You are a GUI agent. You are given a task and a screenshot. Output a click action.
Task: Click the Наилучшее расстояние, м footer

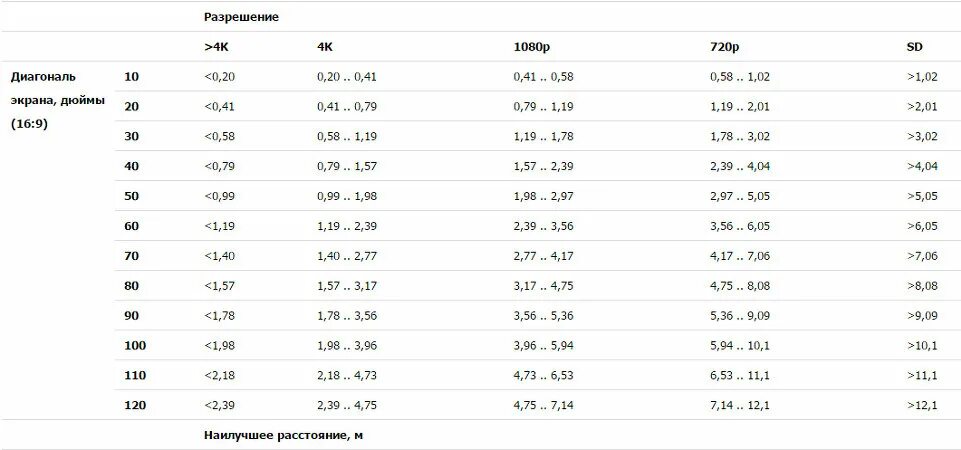[283, 436]
